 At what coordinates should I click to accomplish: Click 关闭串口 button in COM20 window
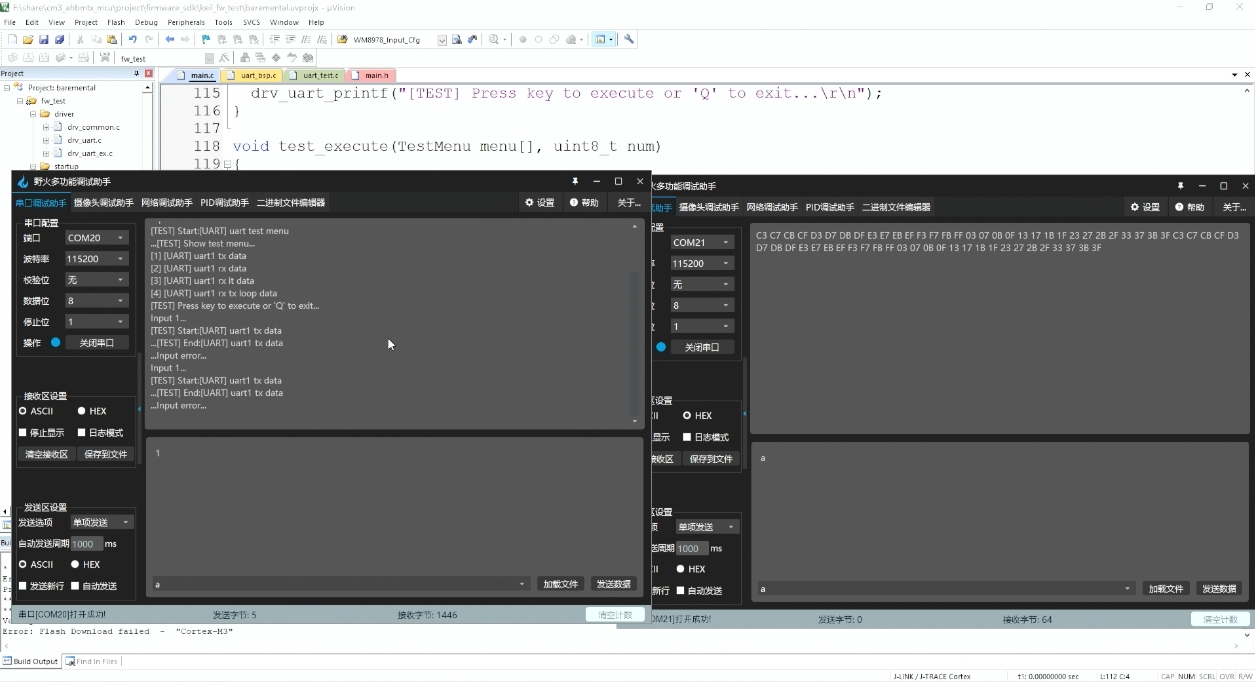(x=97, y=343)
